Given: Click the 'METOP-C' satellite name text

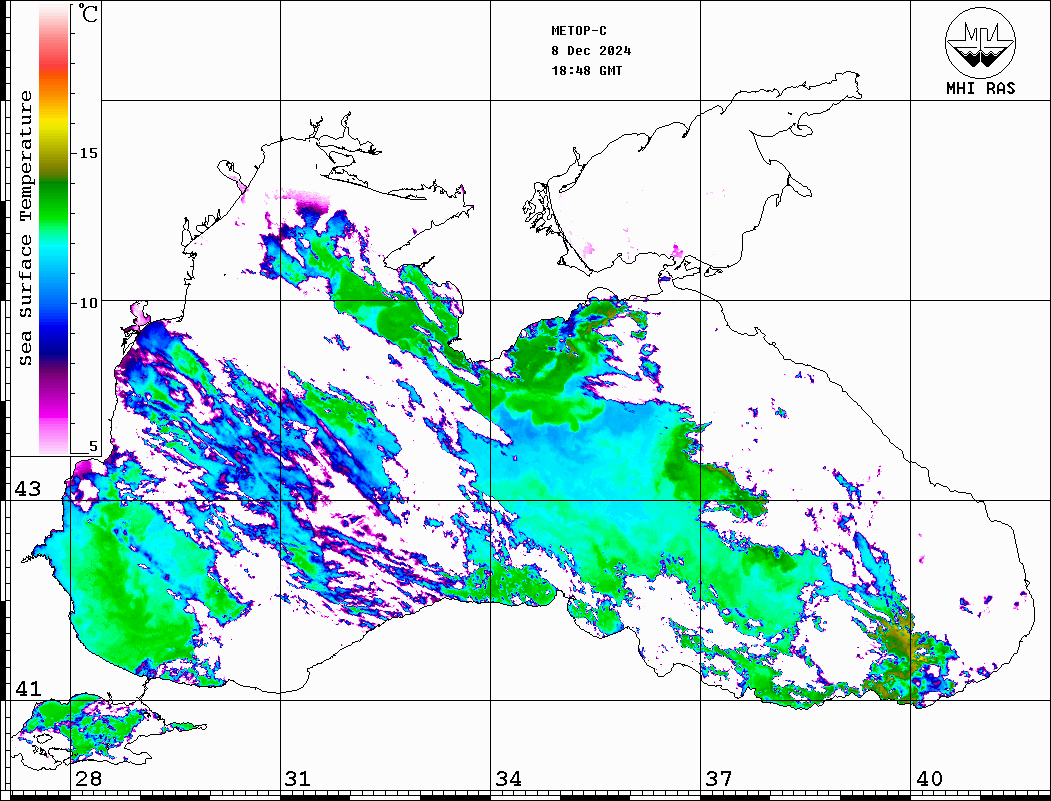Looking at the screenshot, I should click(579, 31).
